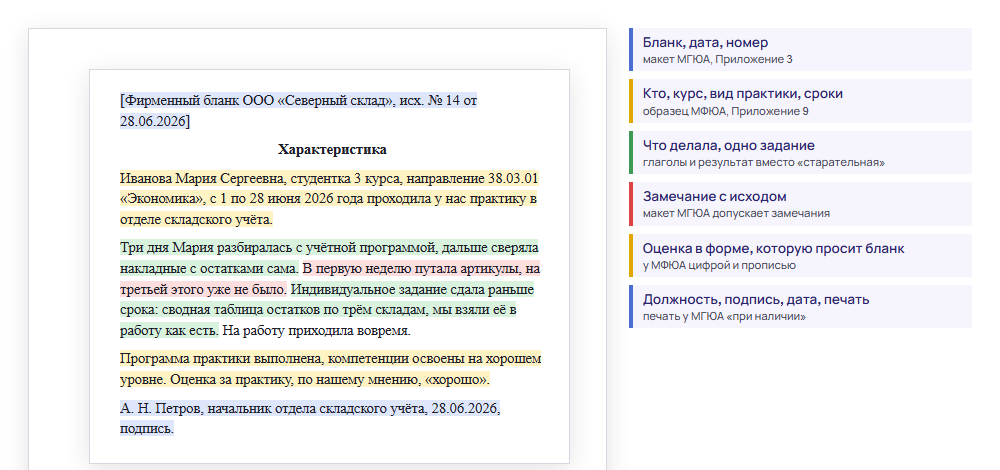Click the subtitle "макет МГЮА допускает замечания"
Screen dimensions: 1000x470
pos(736,214)
